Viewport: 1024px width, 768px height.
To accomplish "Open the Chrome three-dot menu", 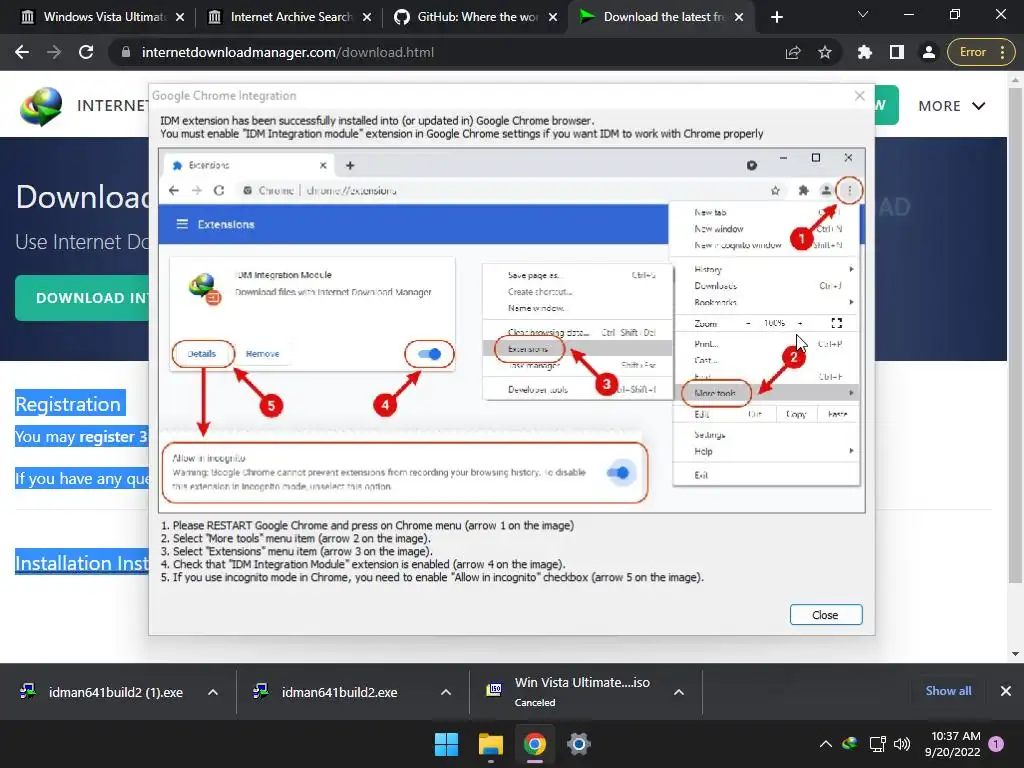I will point(1002,52).
